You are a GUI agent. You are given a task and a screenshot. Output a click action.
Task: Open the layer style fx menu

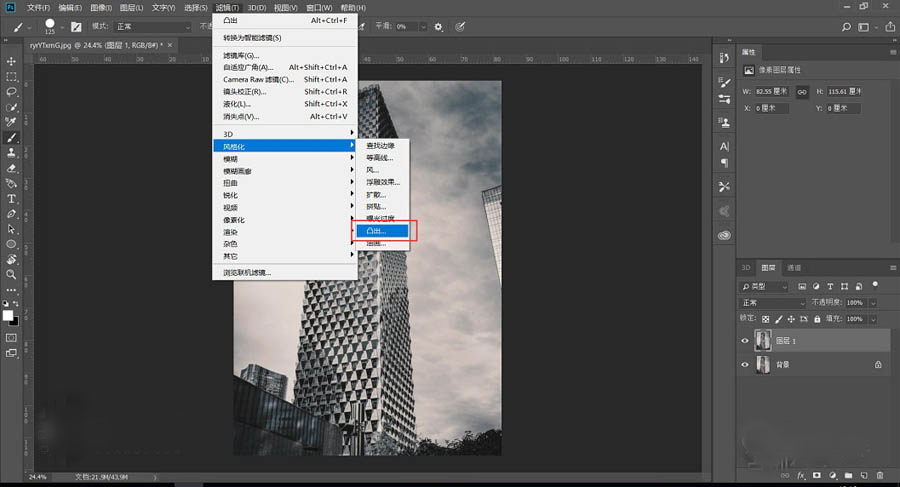[x=800, y=474]
